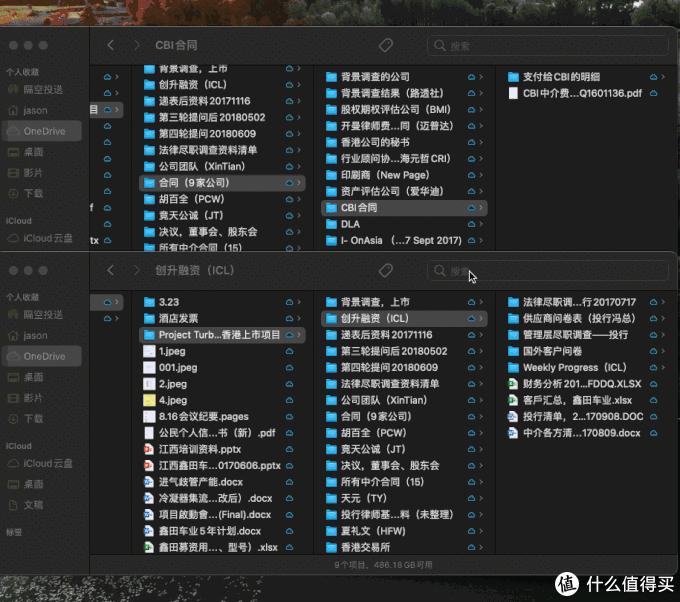Expand chevron beside 开曼律师费...同 (迈普达)
The height and width of the screenshot is (602, 680).
481,126
